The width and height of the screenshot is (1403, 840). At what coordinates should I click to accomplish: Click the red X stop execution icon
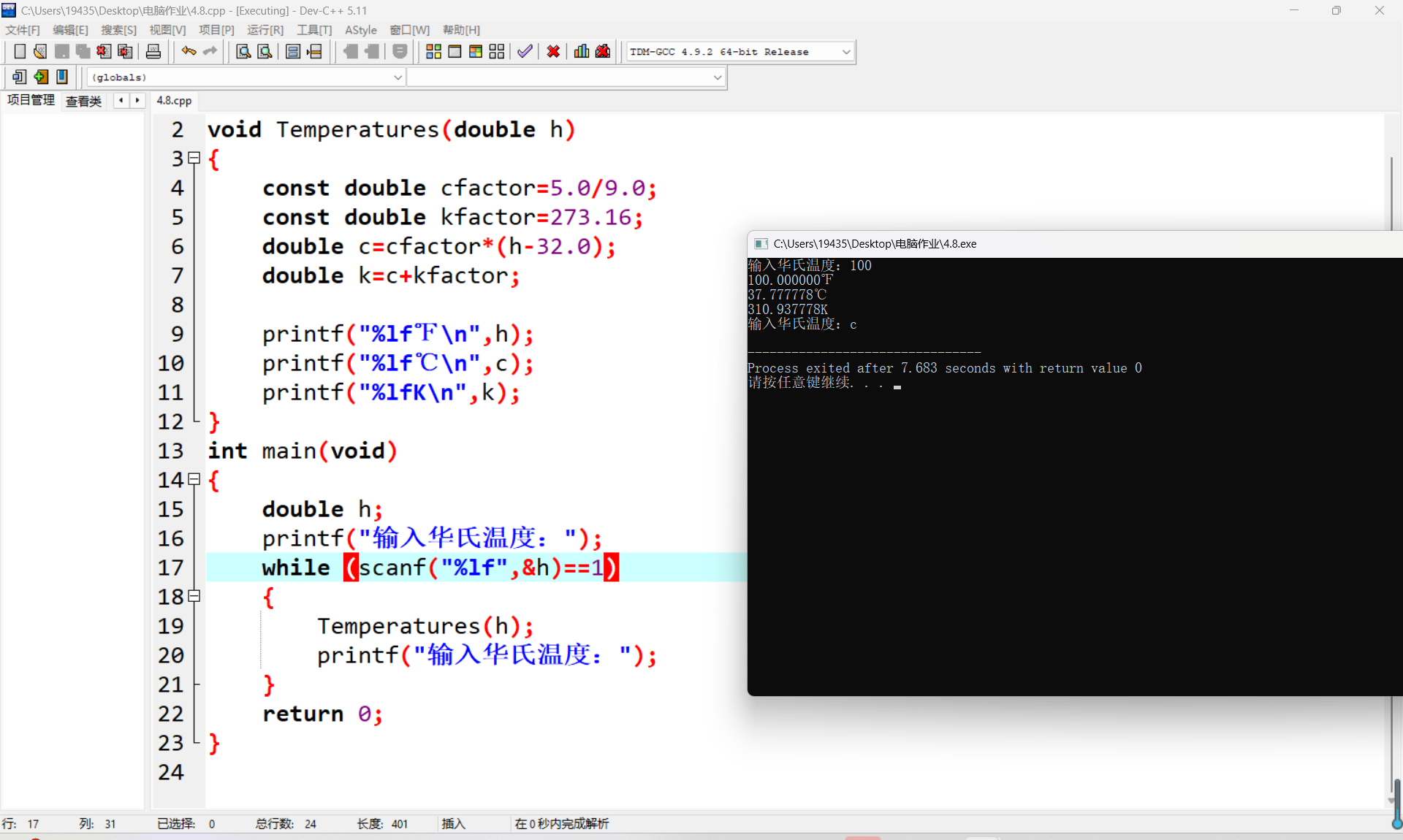tap(553, 51)
